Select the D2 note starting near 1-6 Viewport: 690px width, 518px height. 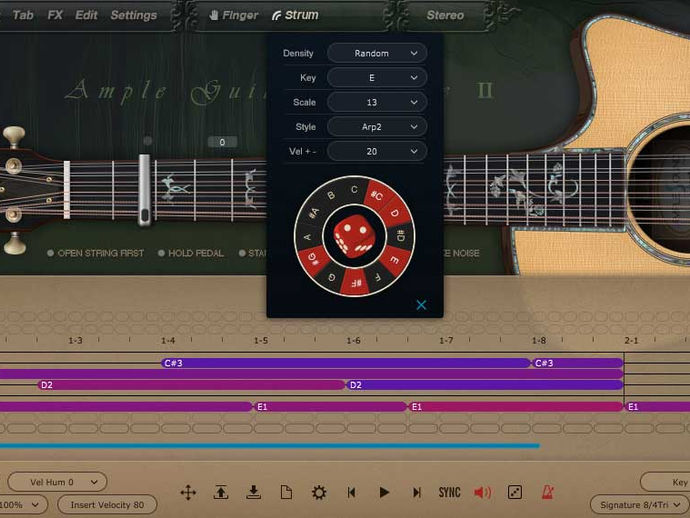[x=485, y=385]
